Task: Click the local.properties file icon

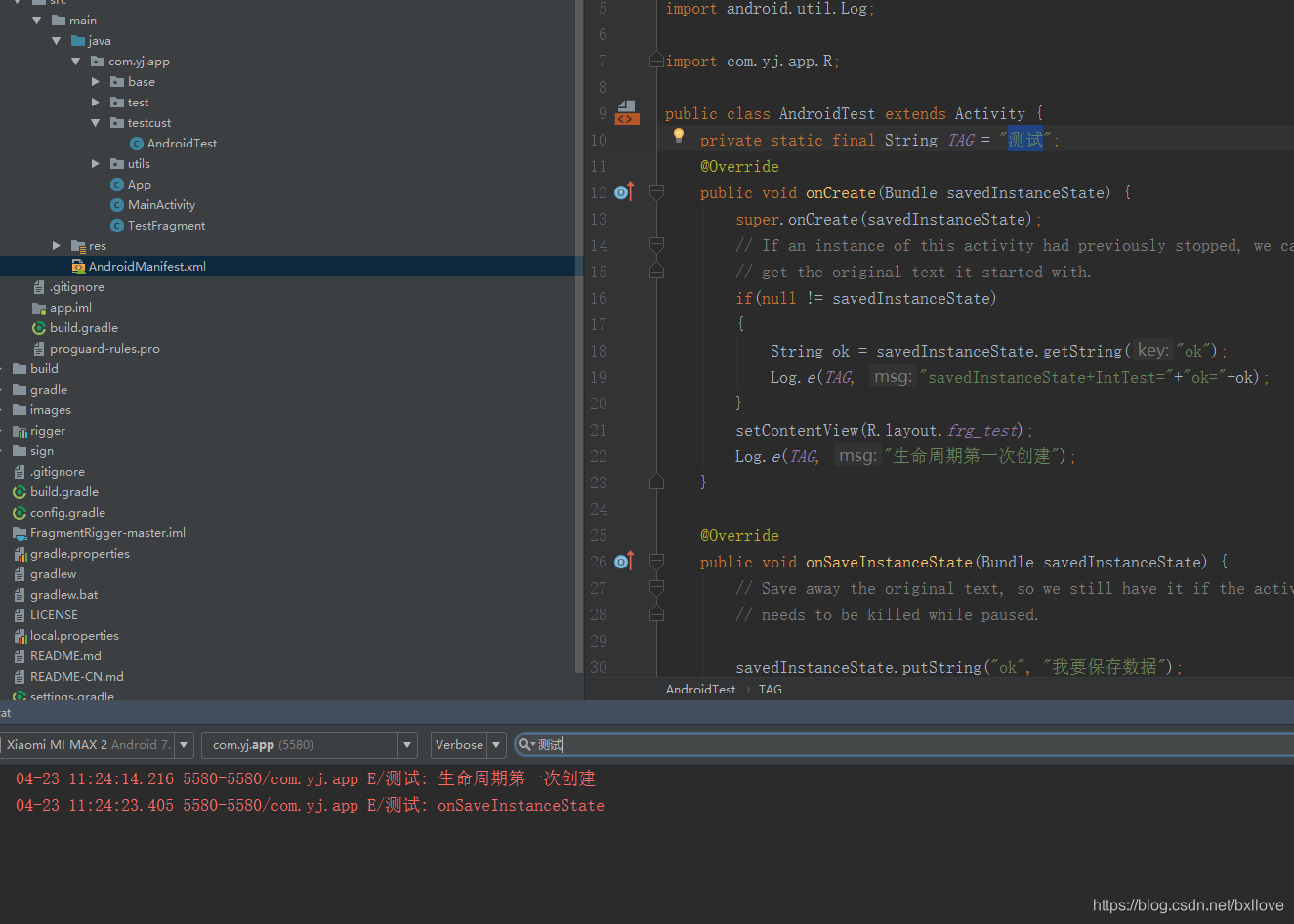Action: 20,635
